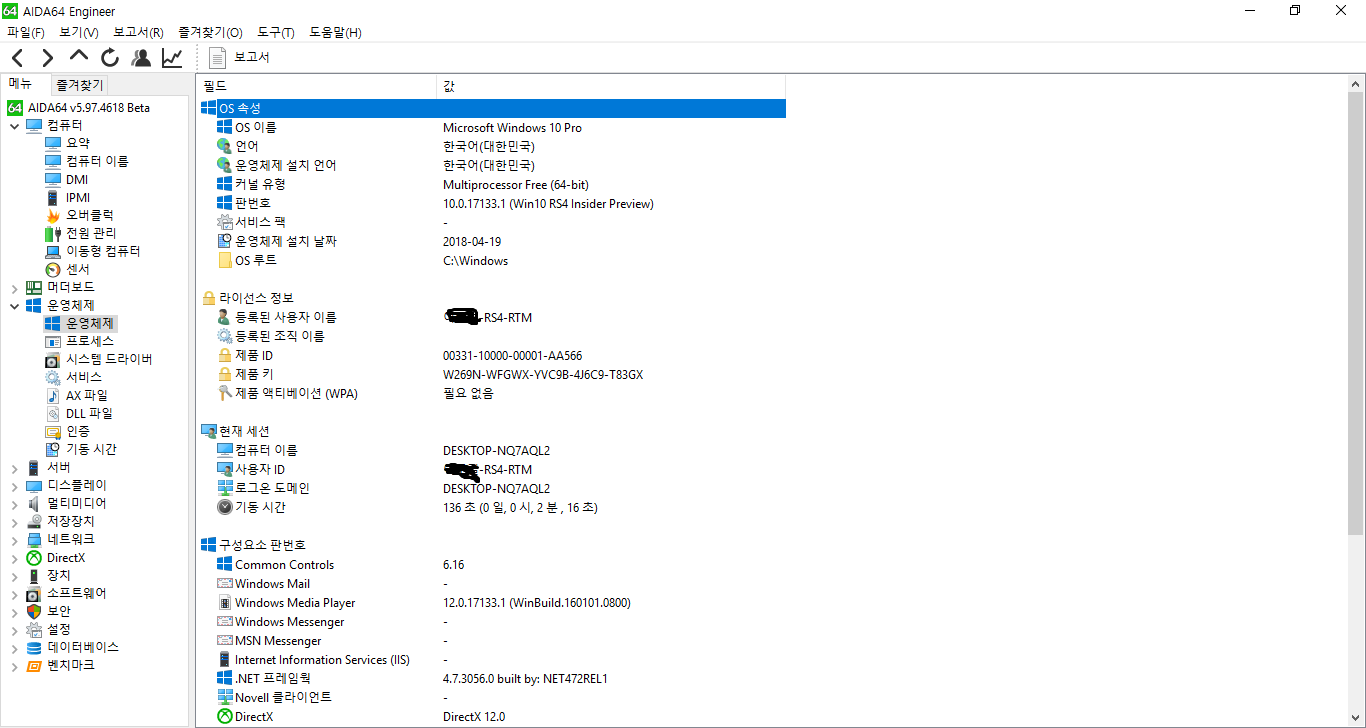Switch to the 즐겨찾기 tab
Image resolution: width=1366 pixels, height=728 pixels.
[x=79, y=86]
